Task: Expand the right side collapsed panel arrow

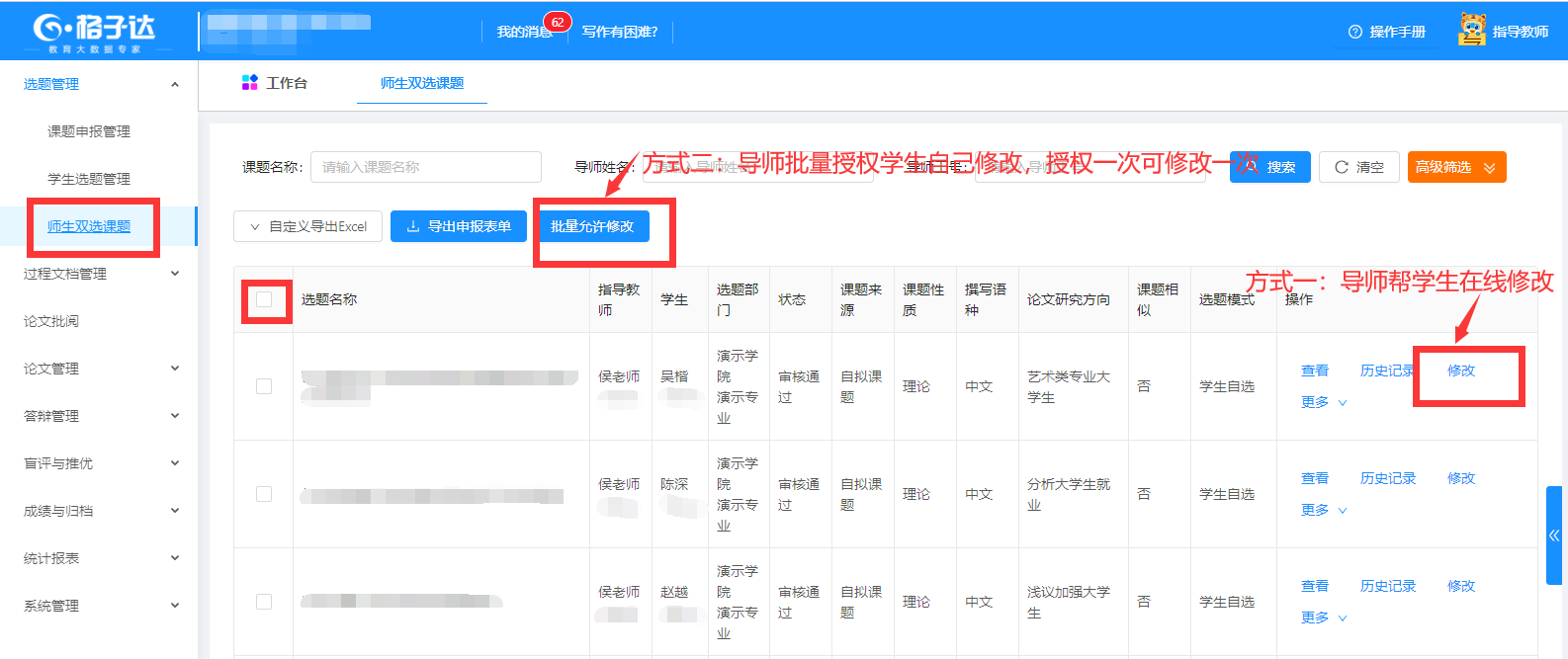Action: (1554, 535)
